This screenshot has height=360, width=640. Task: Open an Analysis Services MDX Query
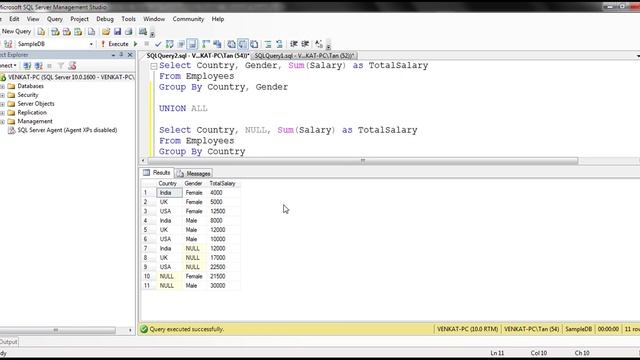pos(55,31)
